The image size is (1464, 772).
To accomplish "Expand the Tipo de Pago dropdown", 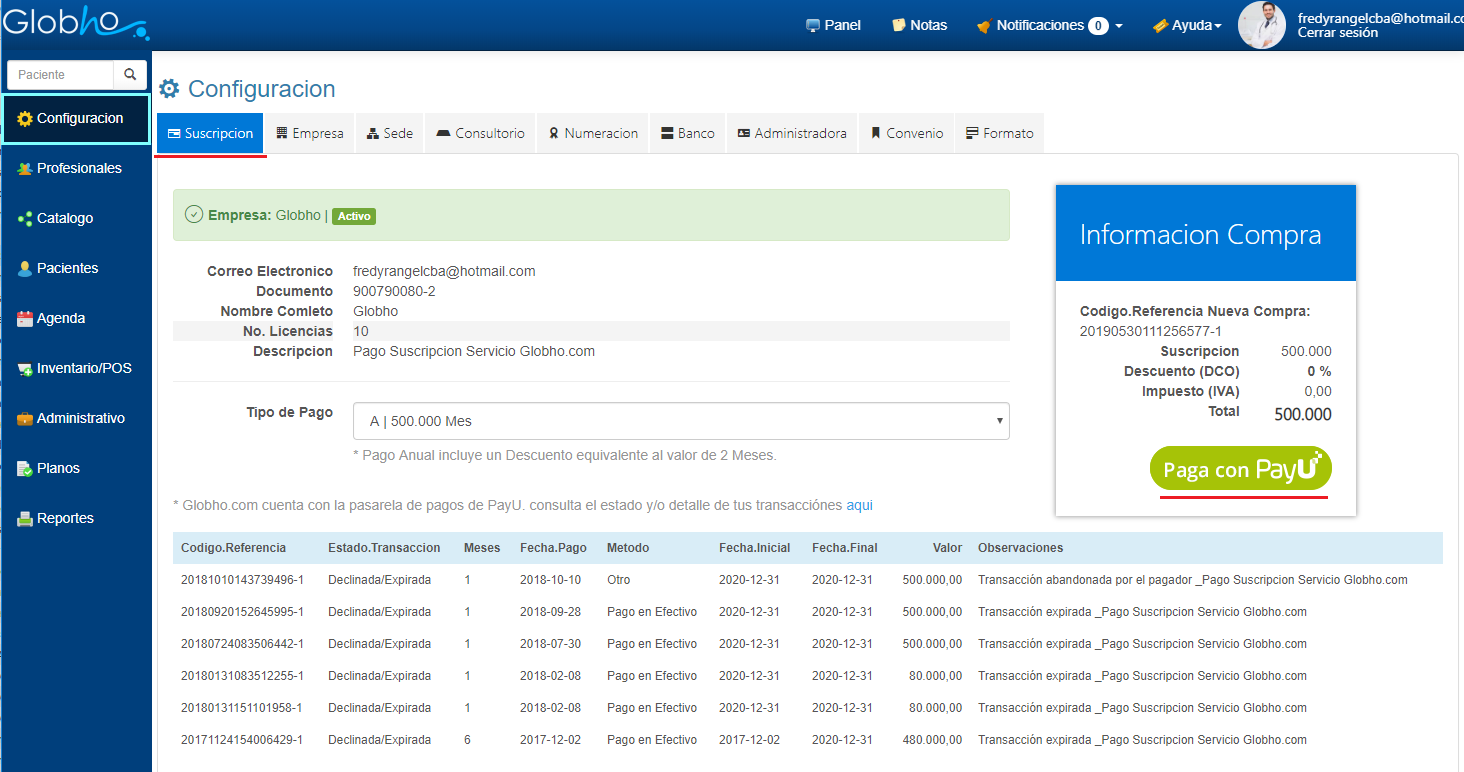I will click(680, 421).
